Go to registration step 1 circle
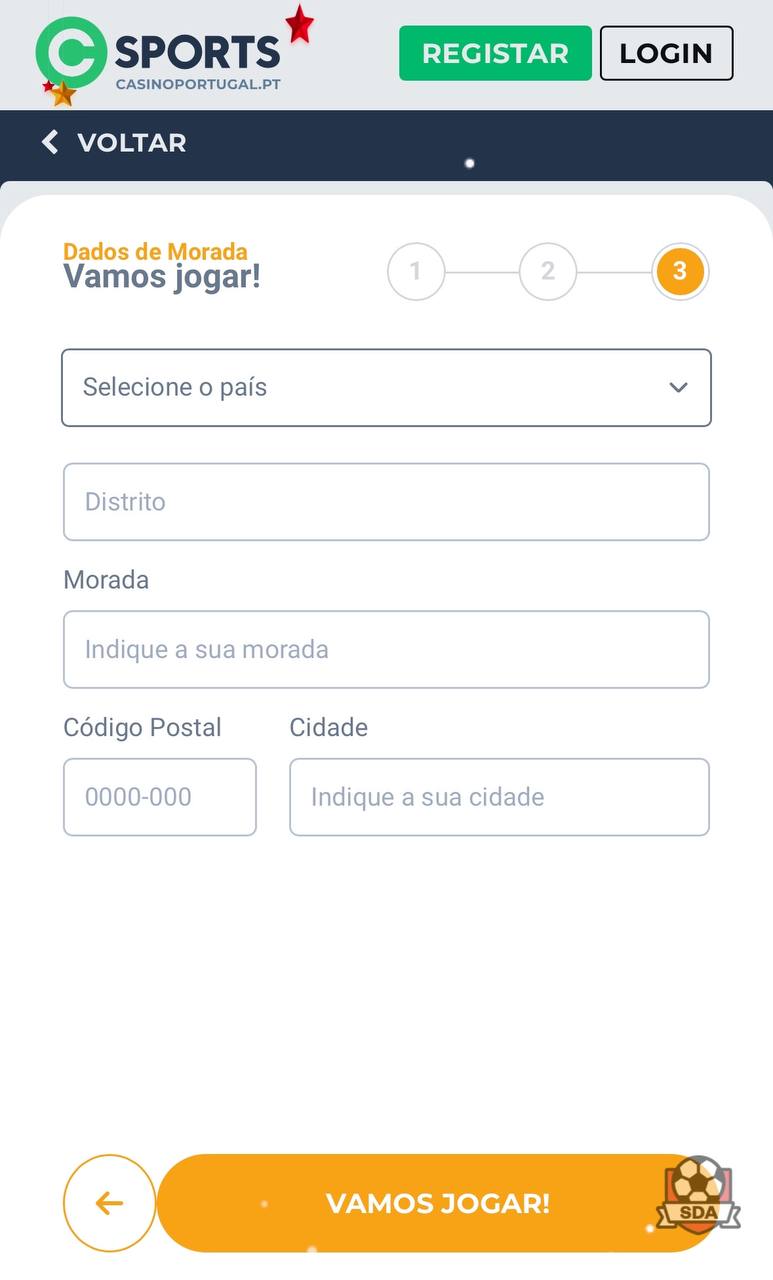 [x=415, y=271]
